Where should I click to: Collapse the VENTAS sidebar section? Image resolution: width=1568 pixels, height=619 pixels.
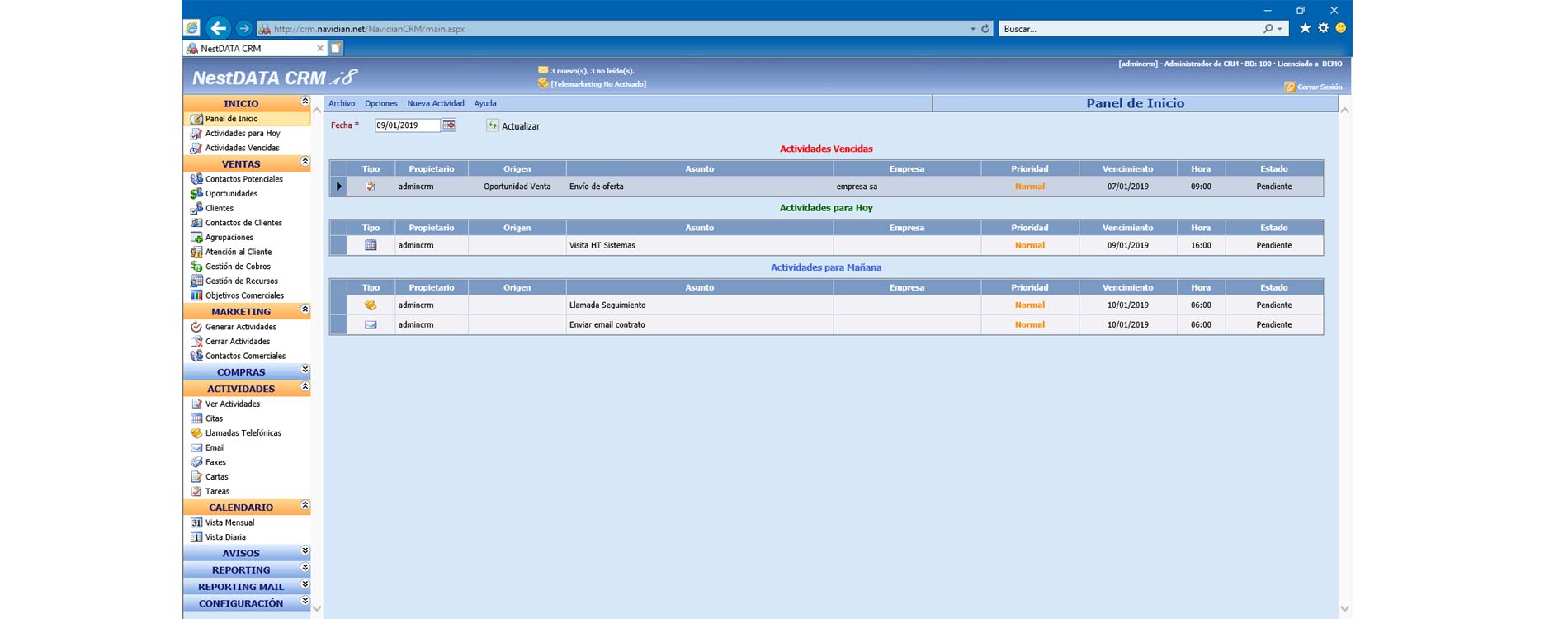(305, 163)
